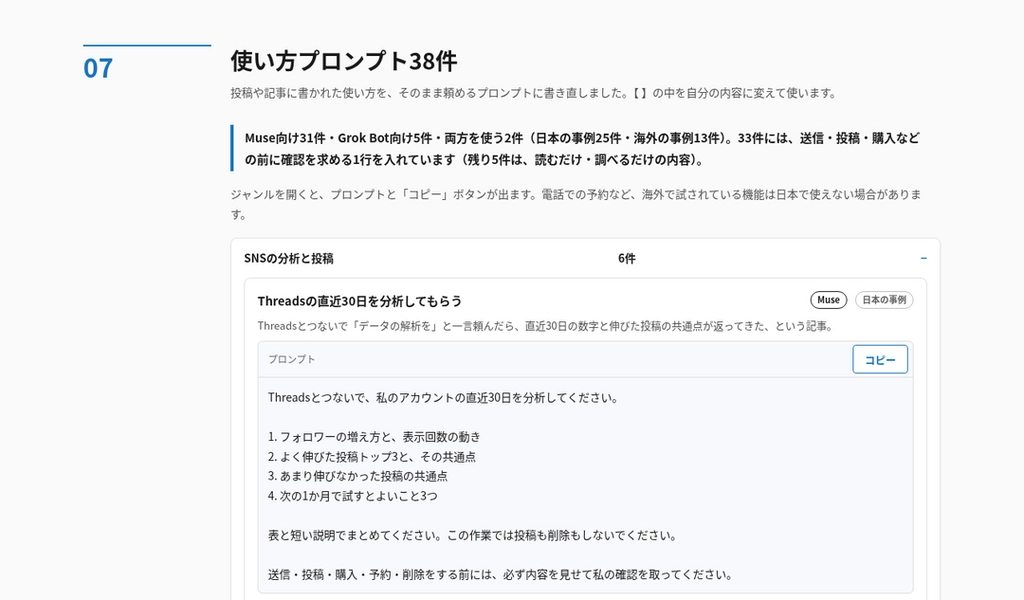Click the note beginning ジャンルを開くと

point(576,204)
